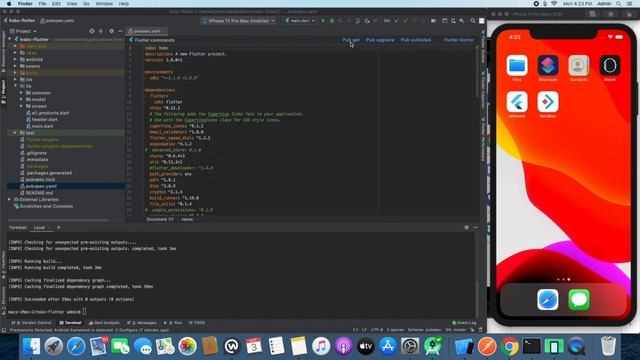Expand the ios folder

click(x=16, y=79)
